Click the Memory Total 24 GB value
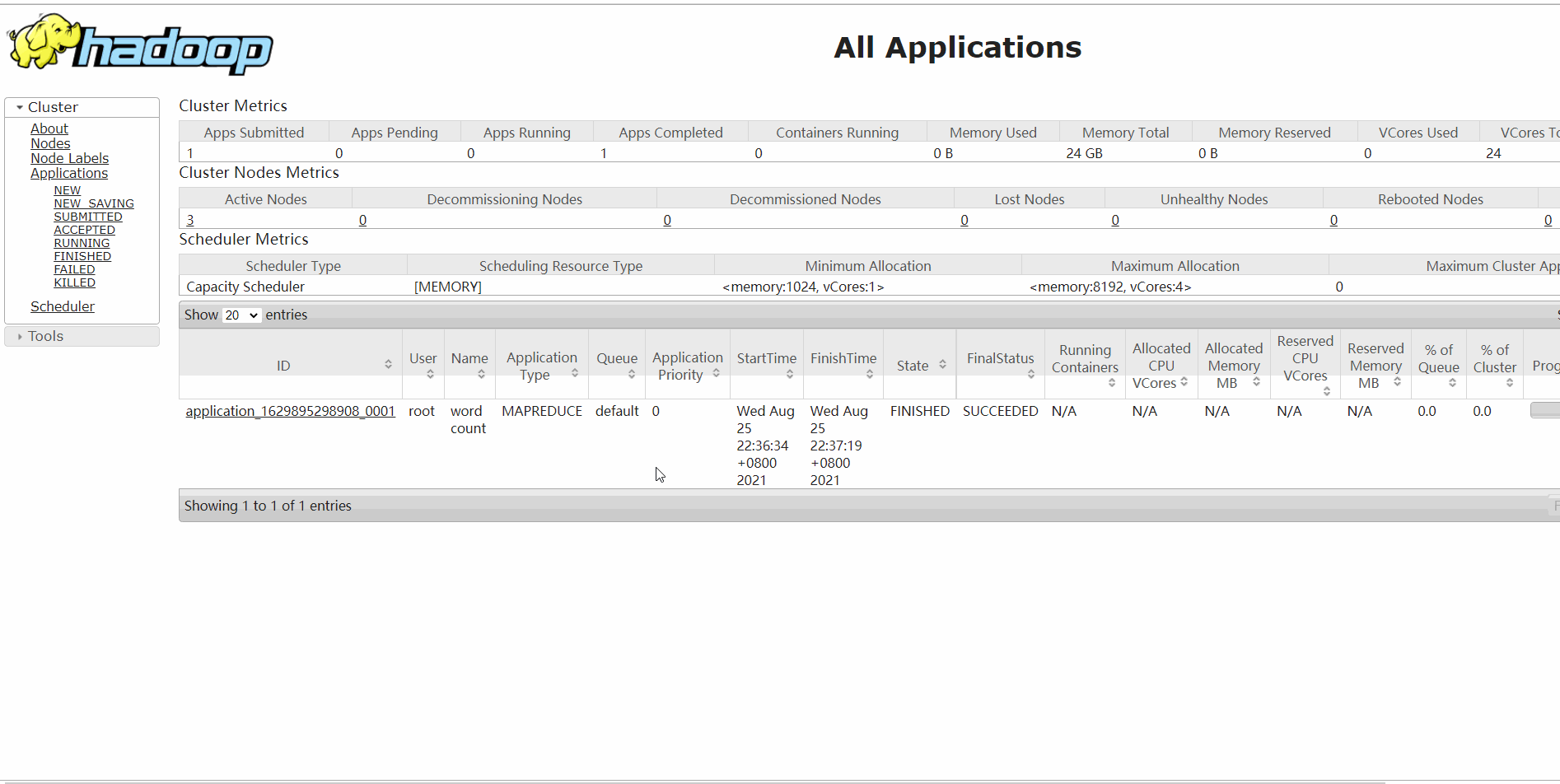1560x784 pixels. tap(1084, 153)
